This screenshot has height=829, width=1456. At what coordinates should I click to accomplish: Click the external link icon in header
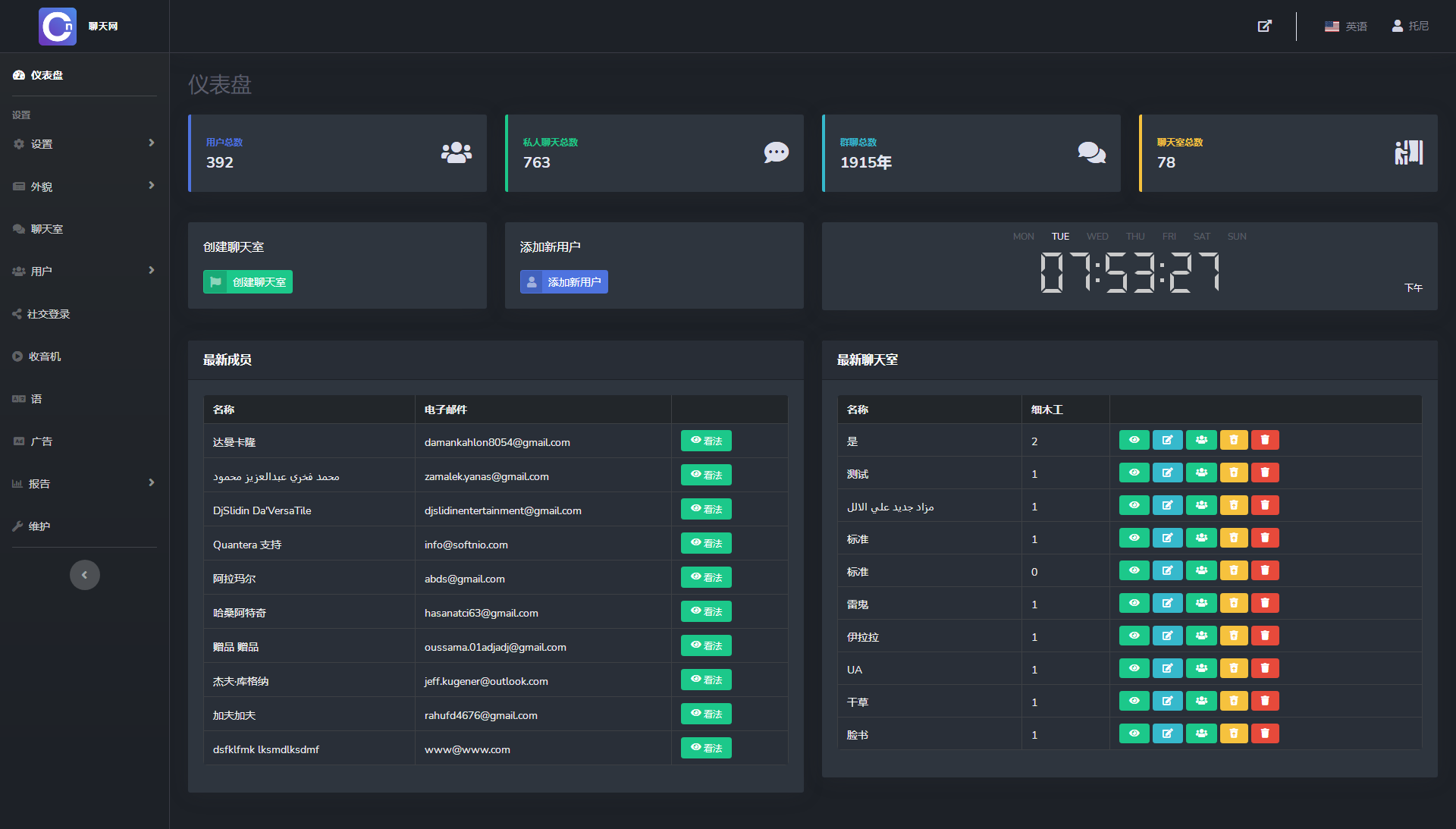click(x=1264, y=26)
